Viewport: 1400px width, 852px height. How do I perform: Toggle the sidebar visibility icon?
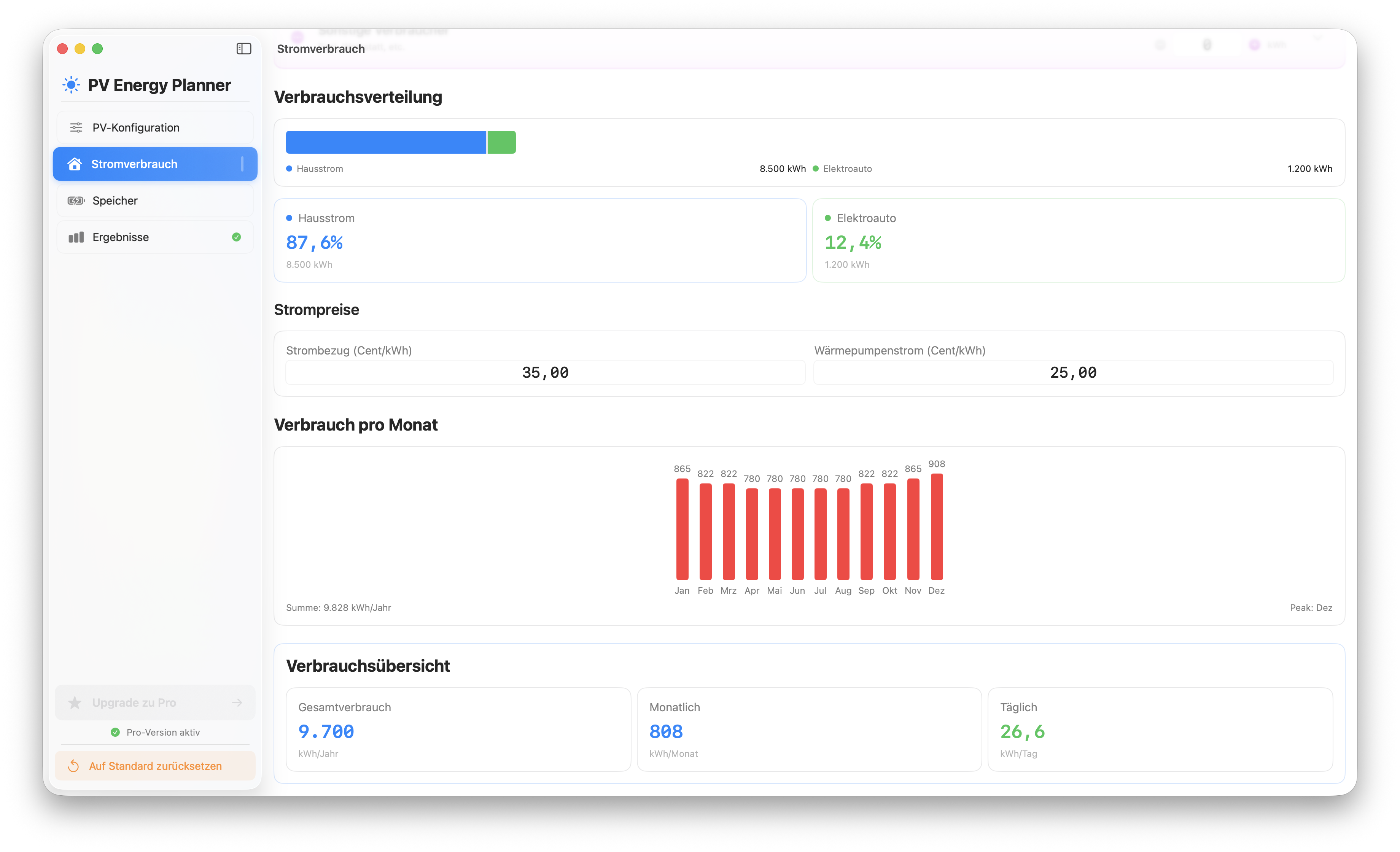(x=244, y=49)
